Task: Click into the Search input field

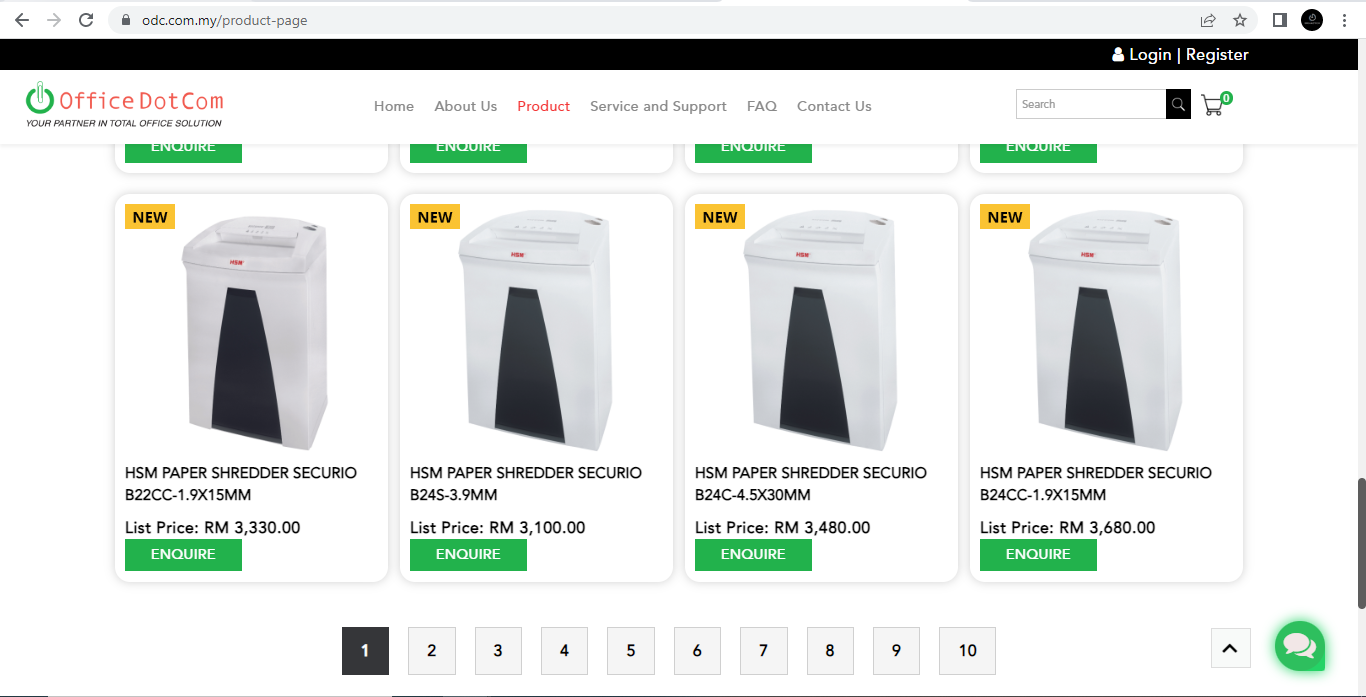Action: click(x=1090, y=104)
